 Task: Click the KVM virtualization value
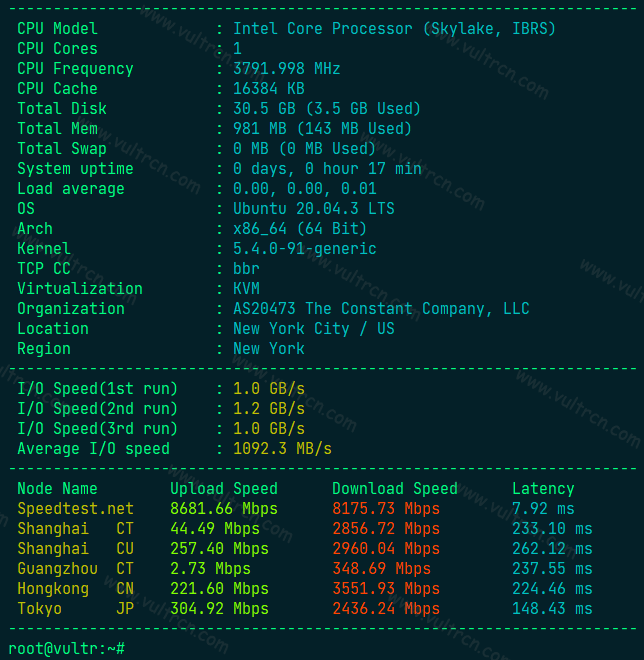(246, 289)
